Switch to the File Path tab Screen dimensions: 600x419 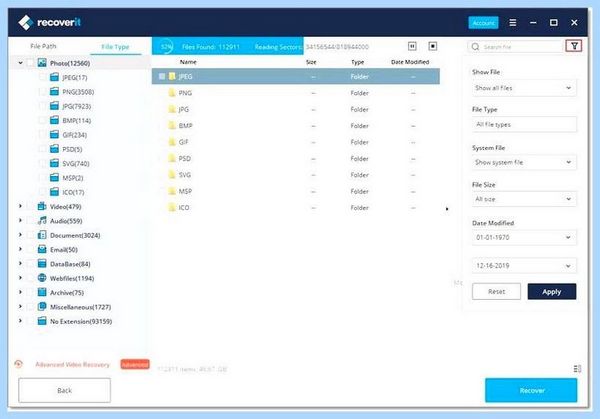43,46
